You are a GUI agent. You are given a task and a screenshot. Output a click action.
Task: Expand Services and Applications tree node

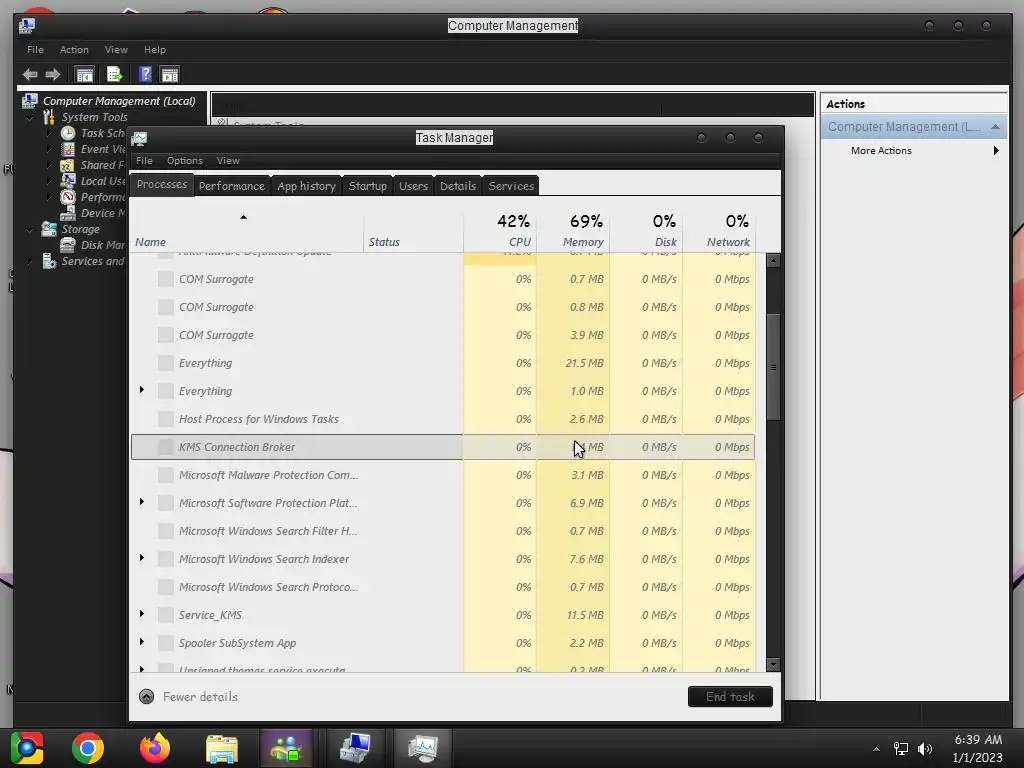tap(30, 261)
